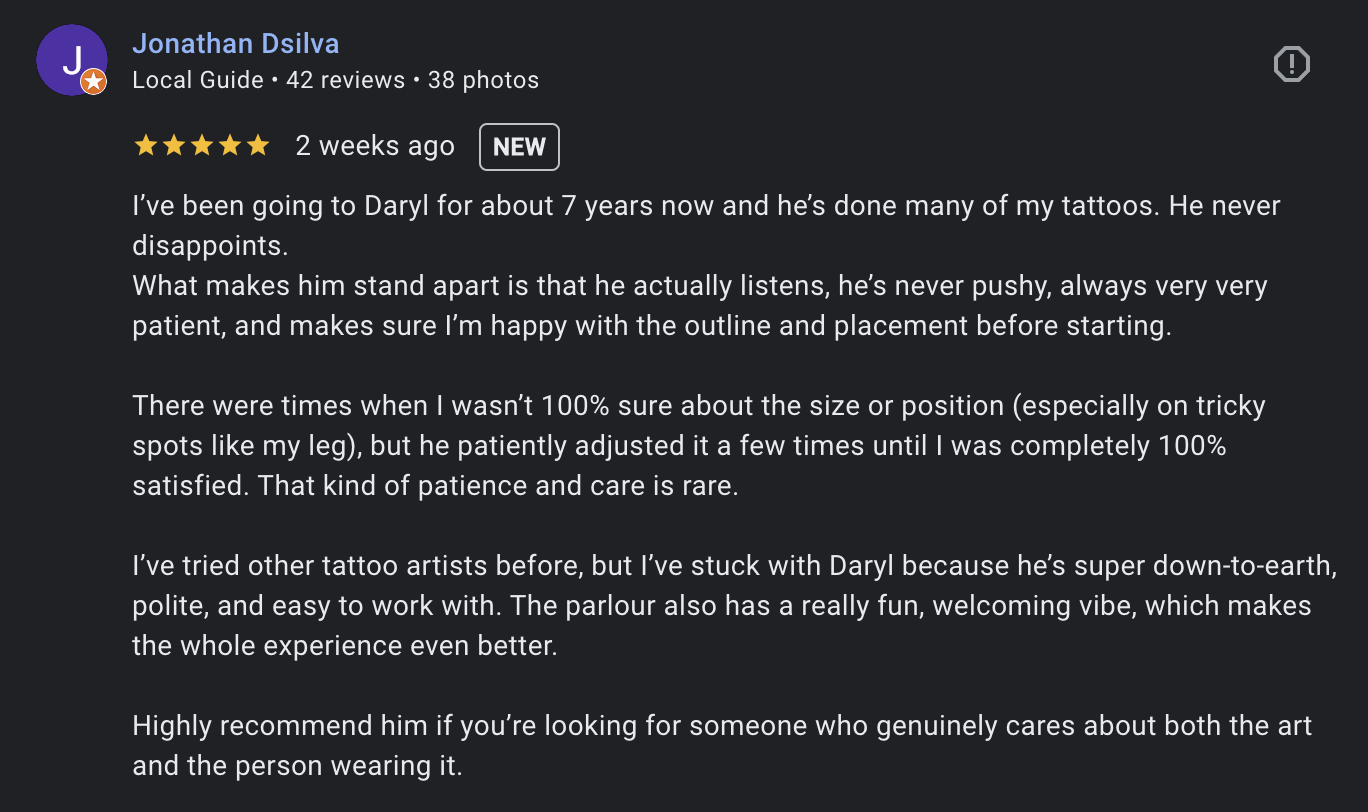Click paragraph starting There were times when
The image size is (1368, 812).
pos(699,446)
